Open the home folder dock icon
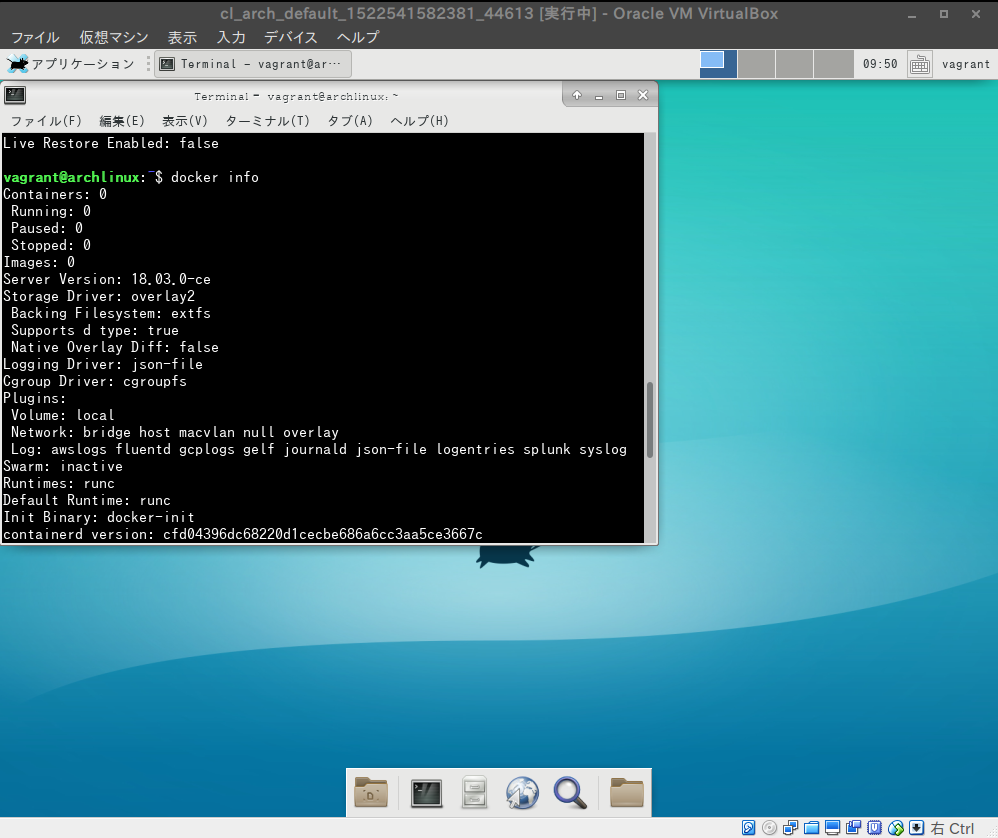 click(371, 792)
